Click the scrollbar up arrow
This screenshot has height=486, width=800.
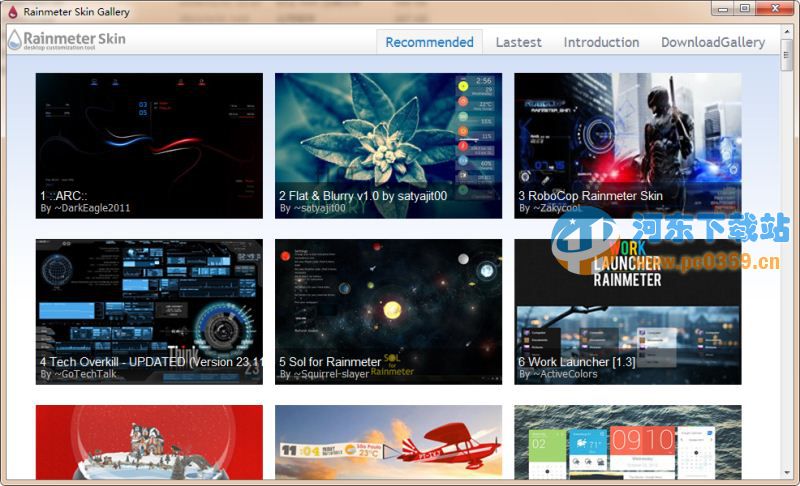pyautogui.click(x=786, y=31)
